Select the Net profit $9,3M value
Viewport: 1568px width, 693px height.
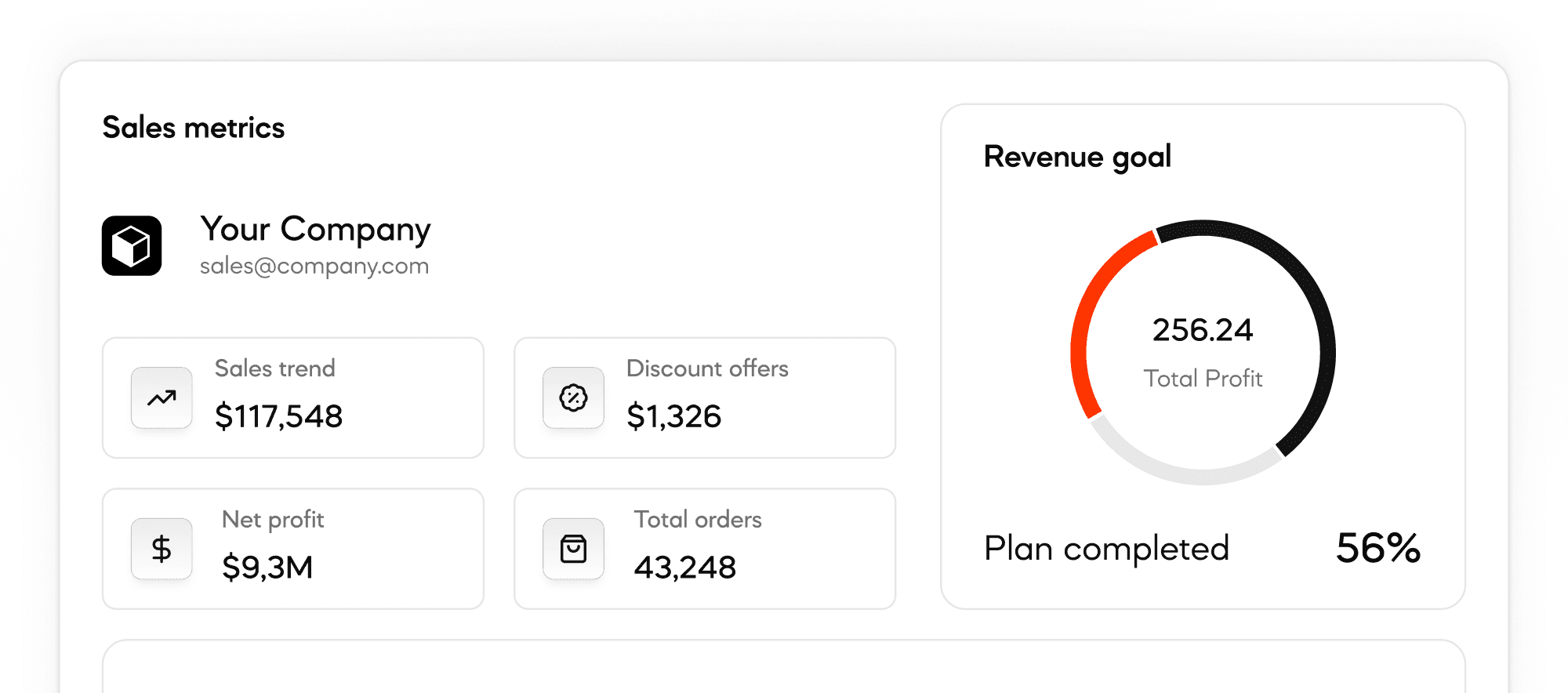pos(267,568)
